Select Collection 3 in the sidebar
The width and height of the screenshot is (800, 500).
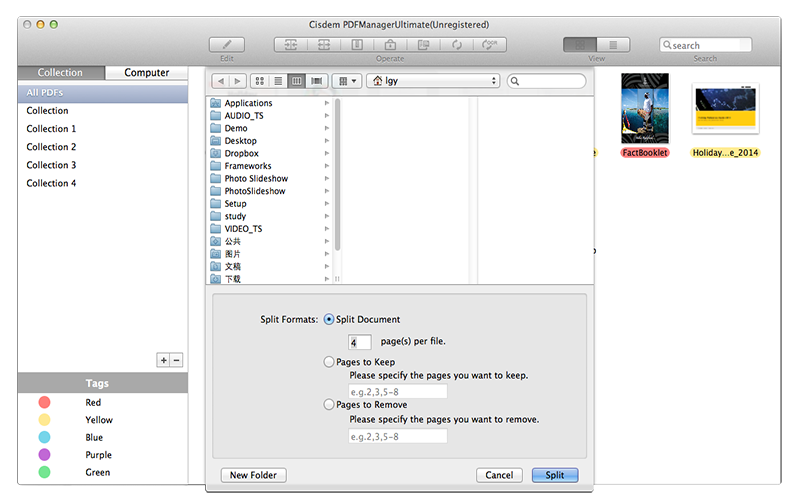click(x=103, y=165)
